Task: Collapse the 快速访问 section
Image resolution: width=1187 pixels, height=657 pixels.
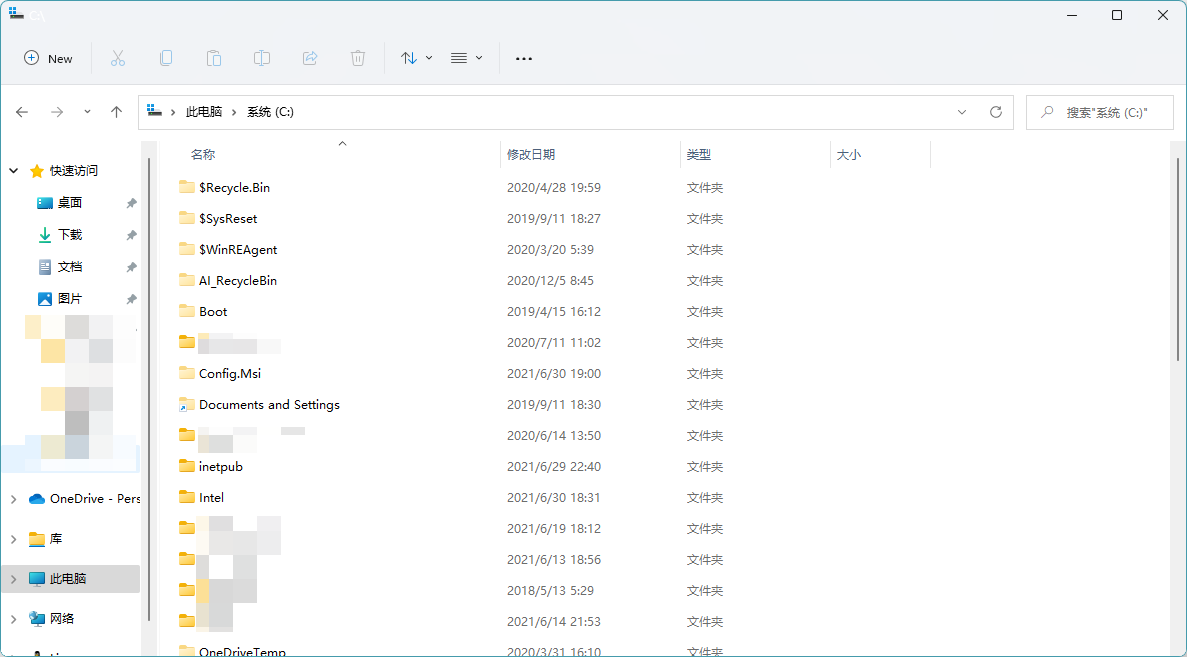Action: coord(14,171)
